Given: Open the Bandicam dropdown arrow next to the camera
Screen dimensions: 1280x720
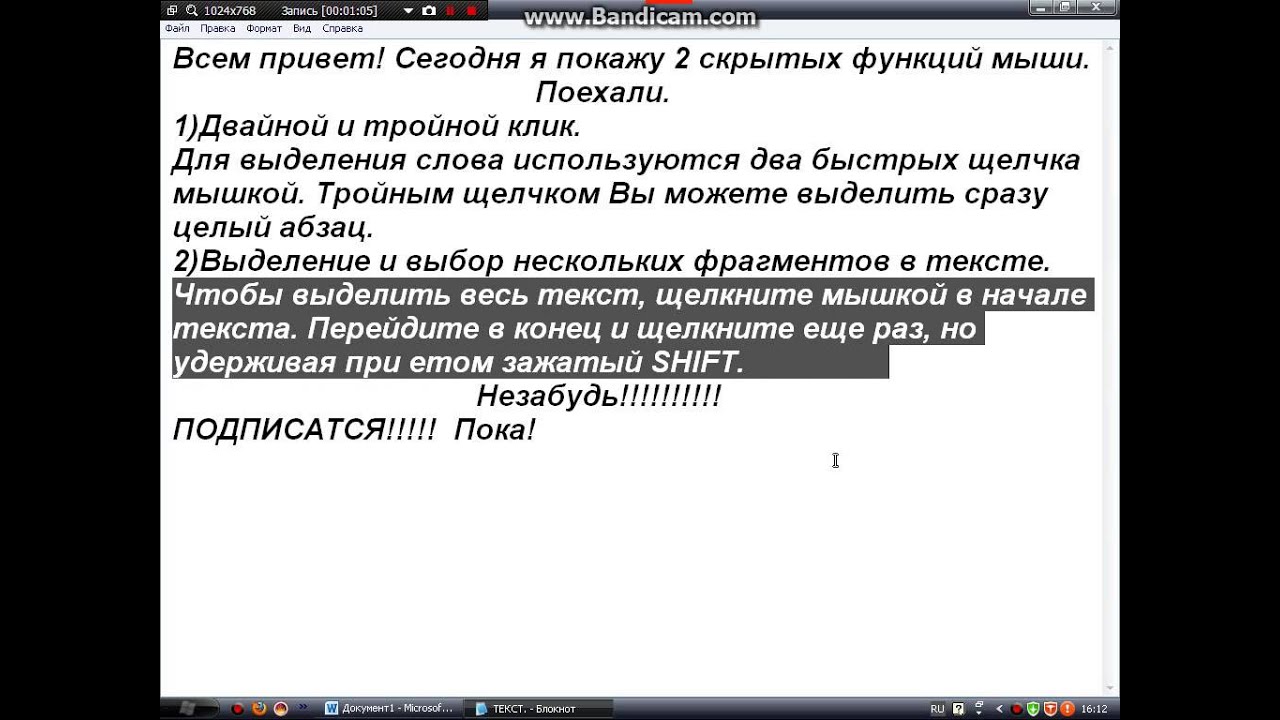Looking at the screenshot, I should tap(408, 11).
